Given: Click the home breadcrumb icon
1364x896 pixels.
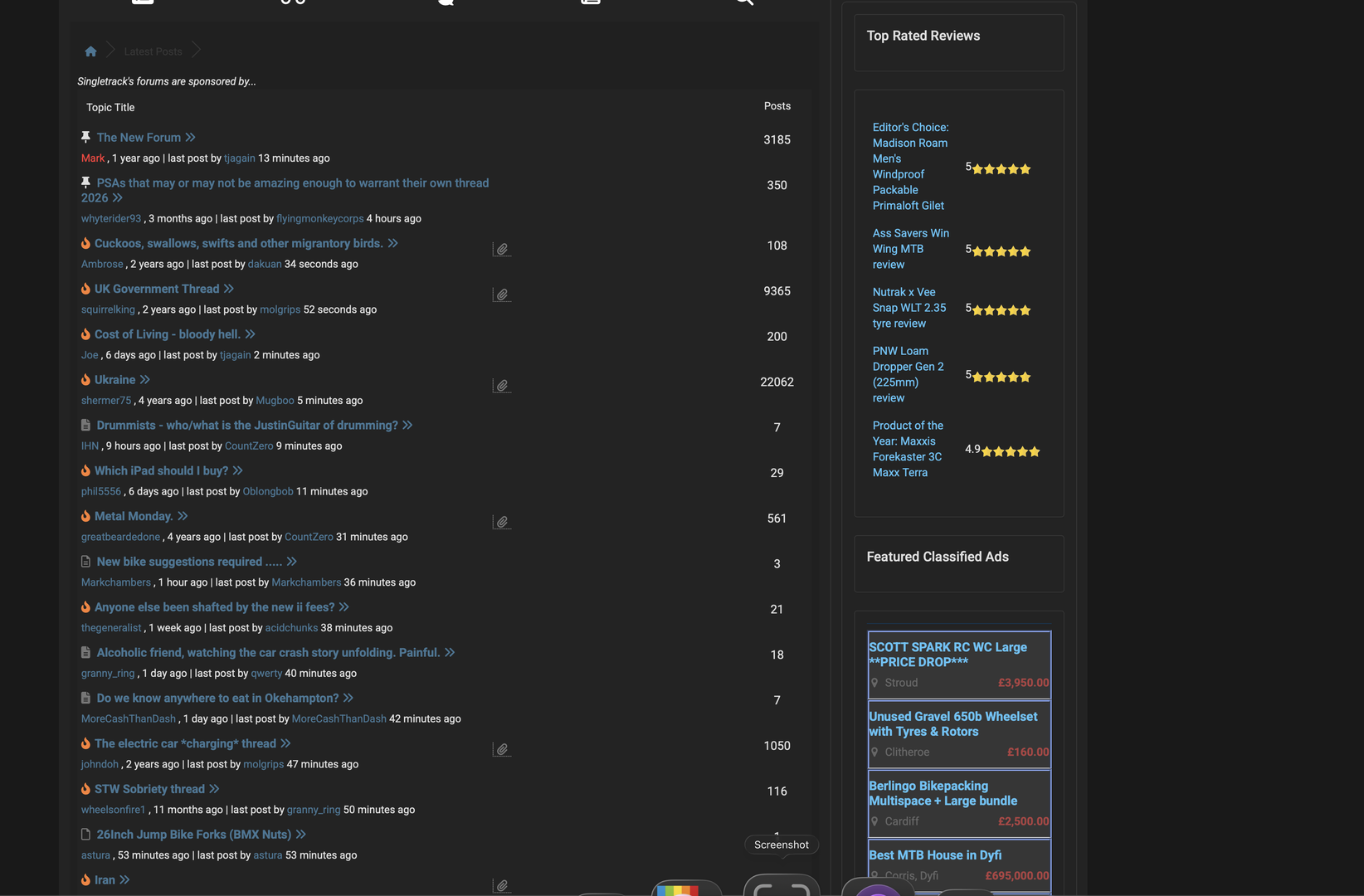Looking at the screenshot, I should [x=90, y=51].
